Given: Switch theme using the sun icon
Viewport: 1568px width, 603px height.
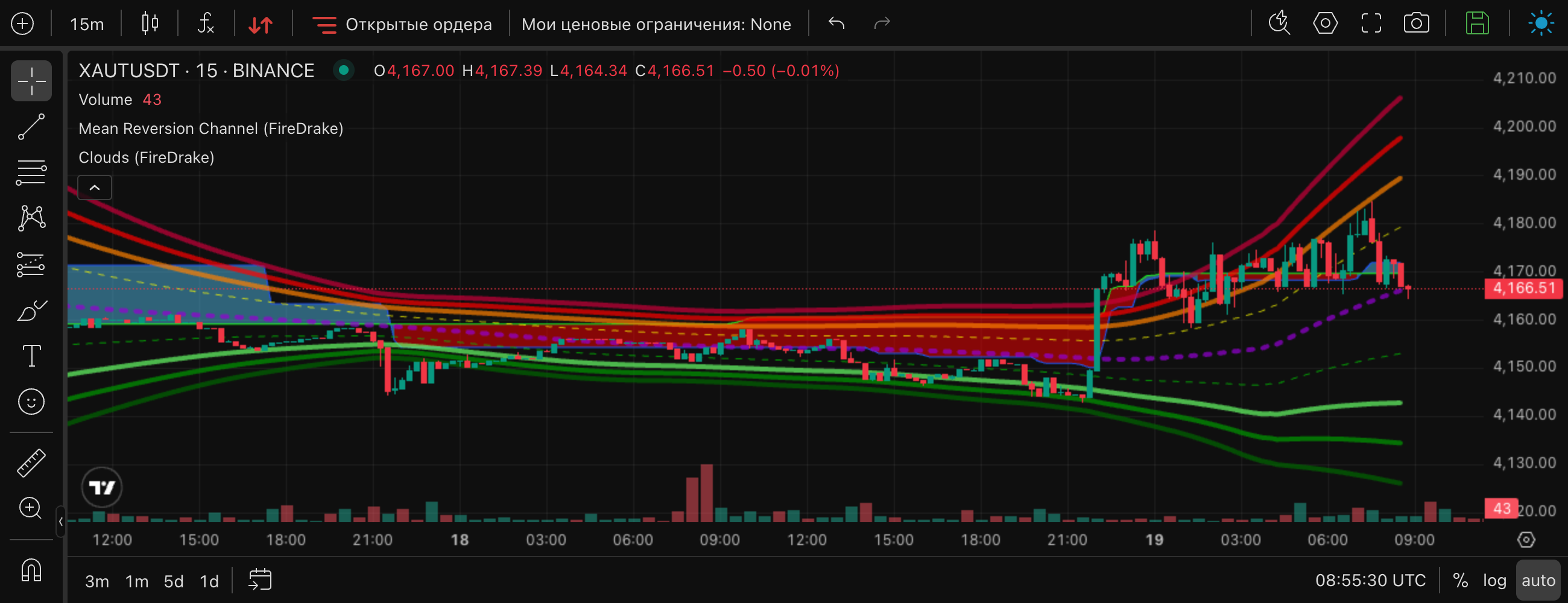Looking at the screenshot, I should [x=1541, y=24].
